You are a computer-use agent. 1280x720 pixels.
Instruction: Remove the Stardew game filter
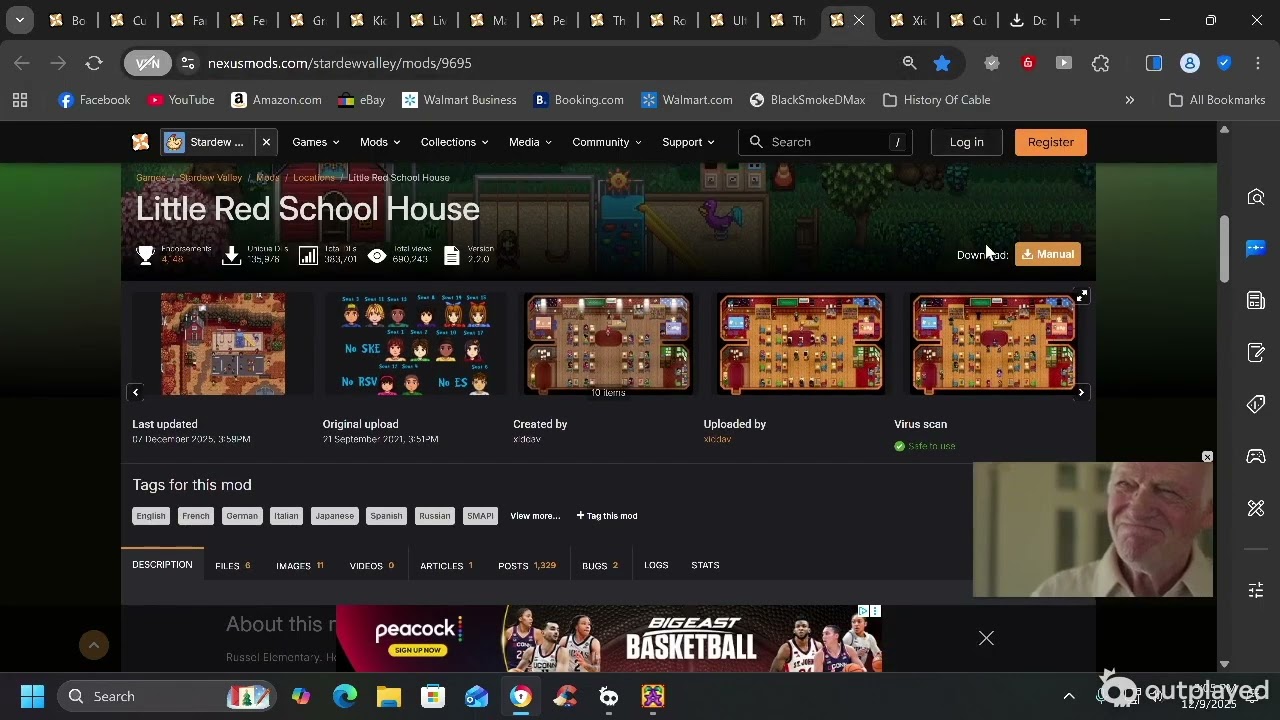coord(266,142)
